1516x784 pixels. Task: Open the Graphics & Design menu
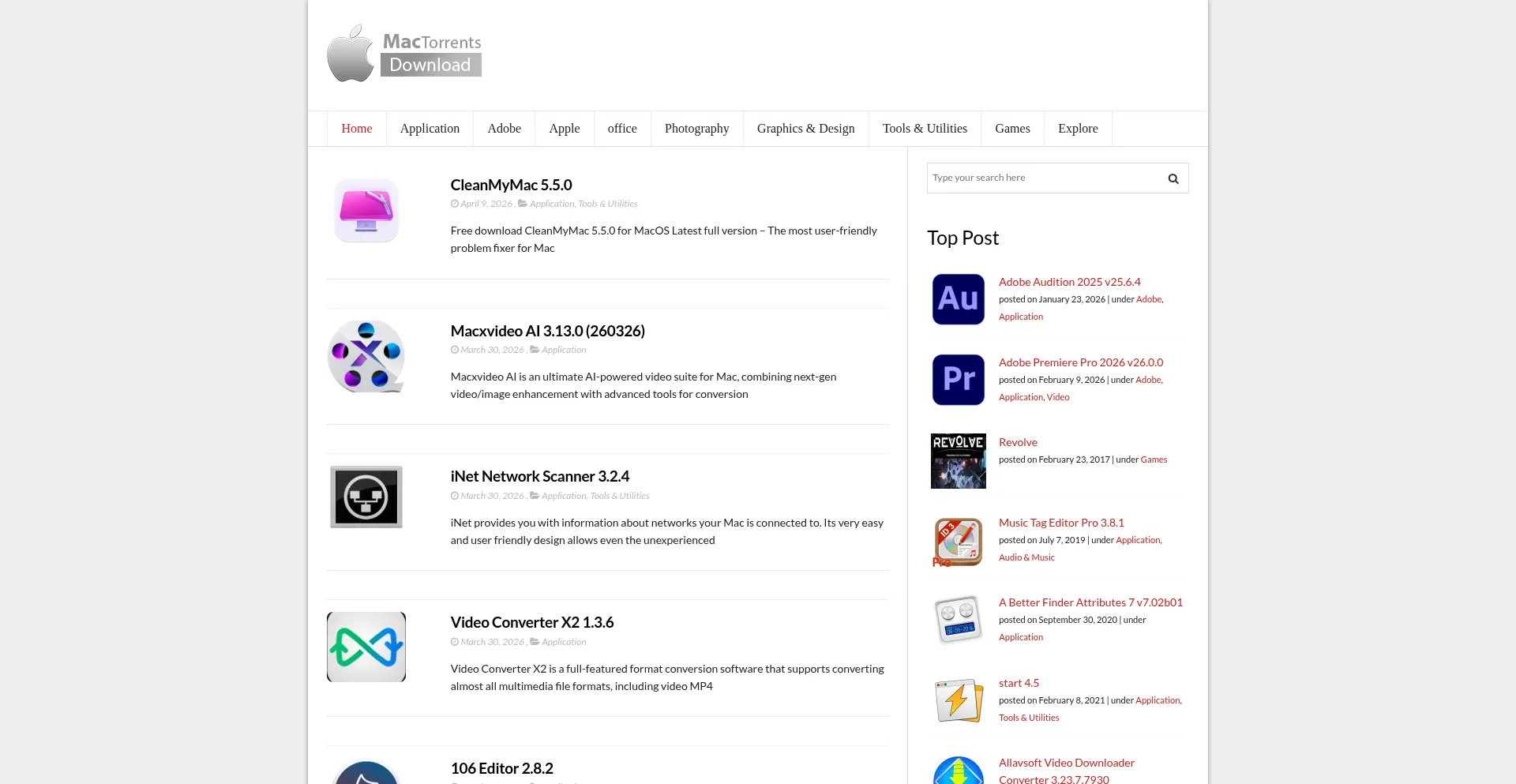coord(806,129)
